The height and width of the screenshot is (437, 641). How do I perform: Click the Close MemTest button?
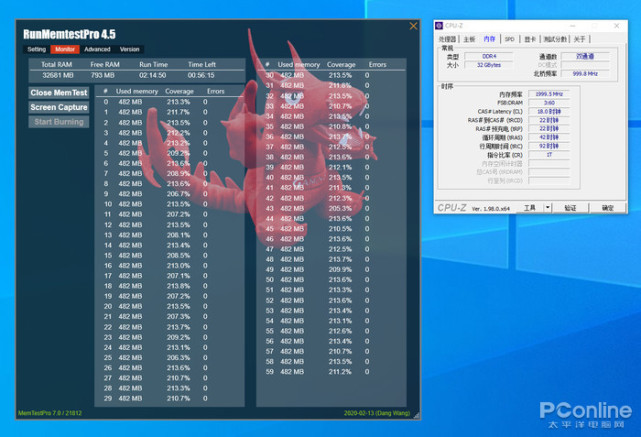point(59,93)
